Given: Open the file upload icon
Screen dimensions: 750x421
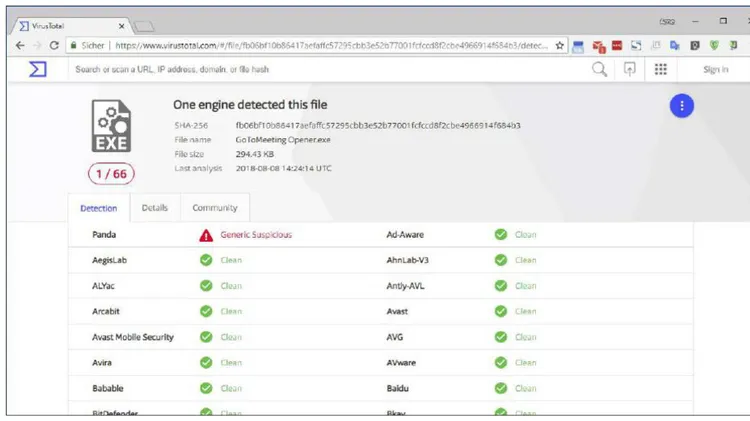Looking at the screenshot, I should [629, 69].
